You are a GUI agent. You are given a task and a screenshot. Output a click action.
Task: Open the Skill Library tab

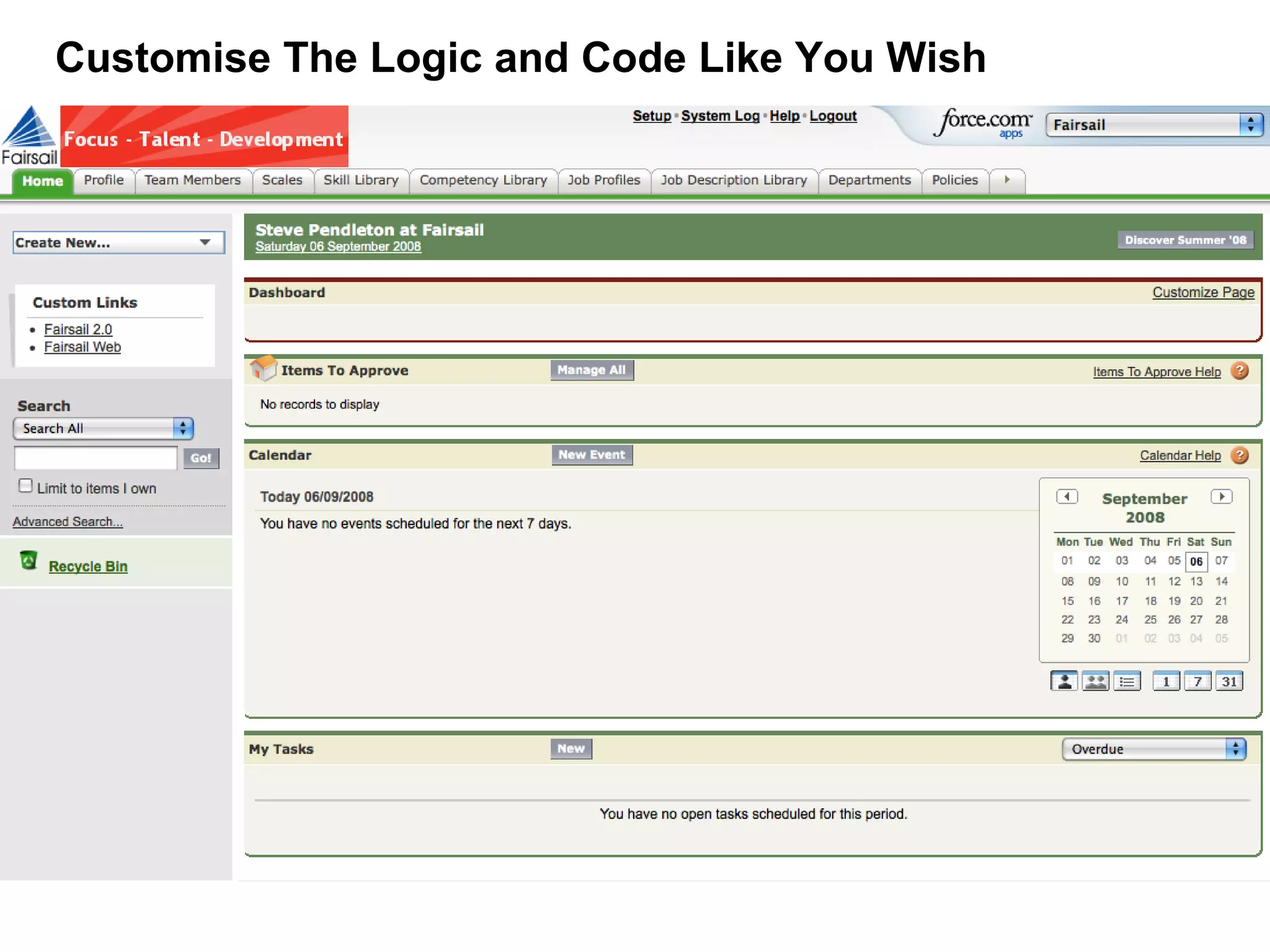(x=361, y=180)
